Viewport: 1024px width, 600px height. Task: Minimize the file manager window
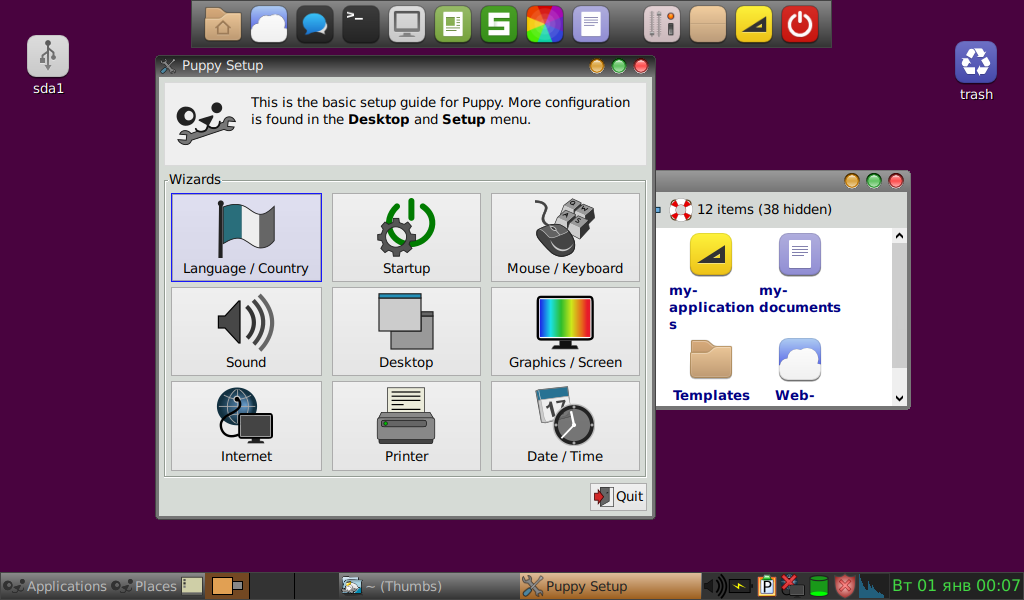tap(852, 181)
